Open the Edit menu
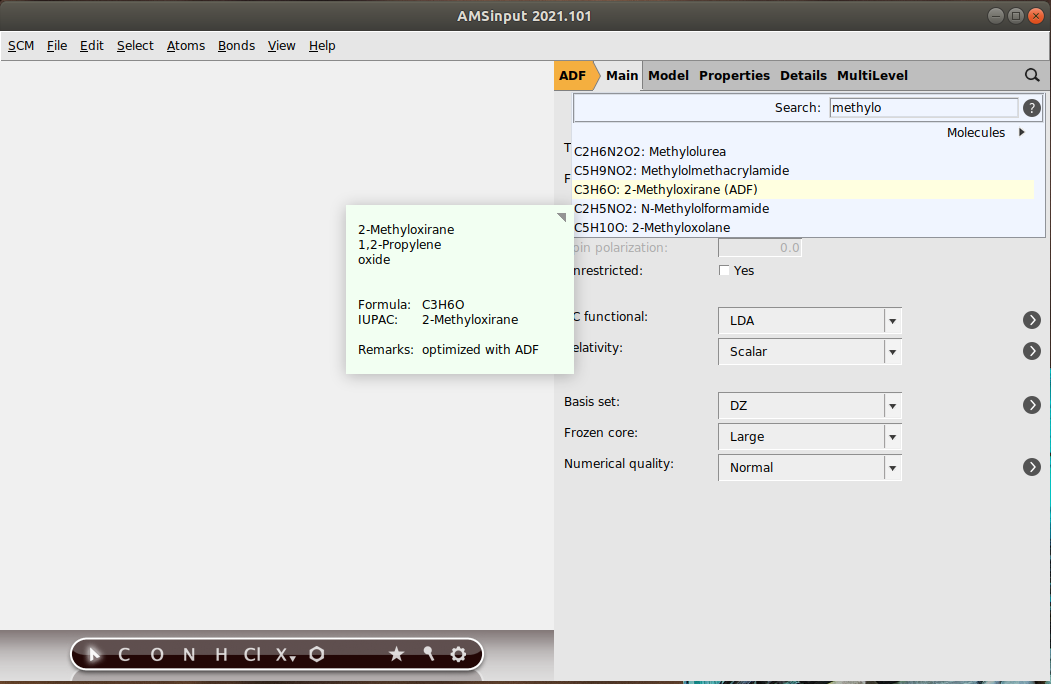1051x684 pixels. click(92, 46)
